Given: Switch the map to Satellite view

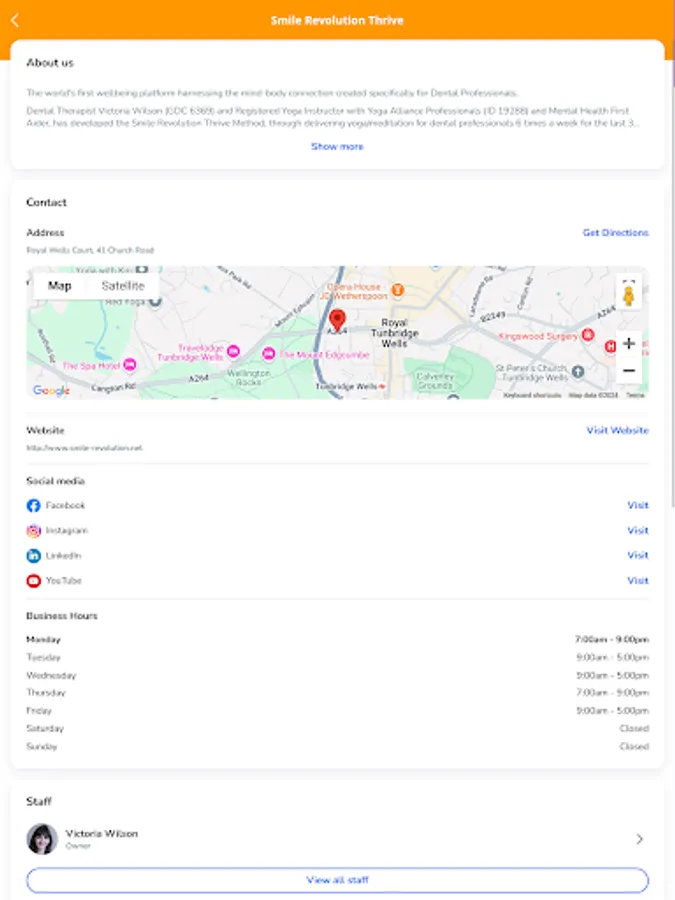Looking at the screenshot, I should click(x=123, y=286).
